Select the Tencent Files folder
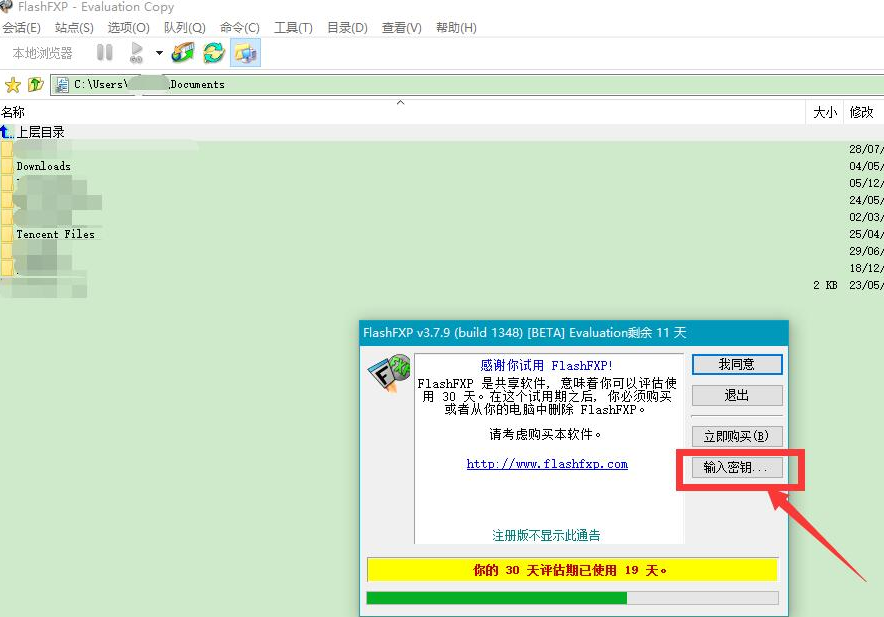This screenshot has width=884, height=617. 55,234
